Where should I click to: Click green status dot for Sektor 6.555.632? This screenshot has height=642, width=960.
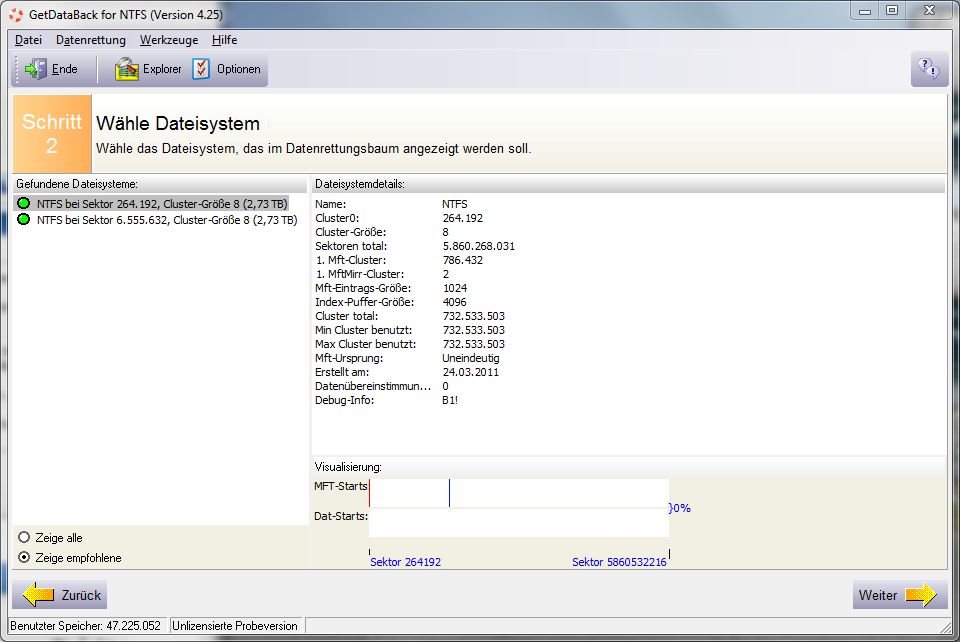click(24, 220)
